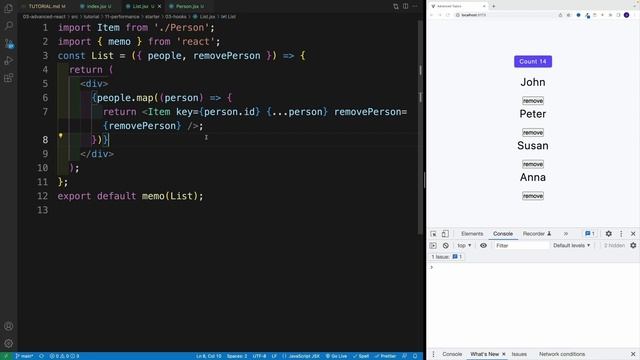Screen dimensions: 640x360
Task: Switch to index.jsx editor tab
Action: [96, 6]
